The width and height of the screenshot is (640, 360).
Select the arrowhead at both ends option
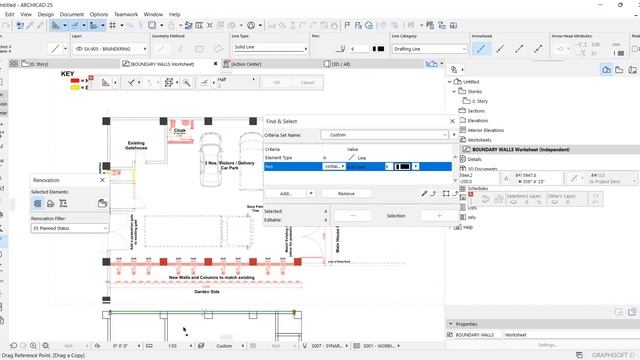pos(538,49)
